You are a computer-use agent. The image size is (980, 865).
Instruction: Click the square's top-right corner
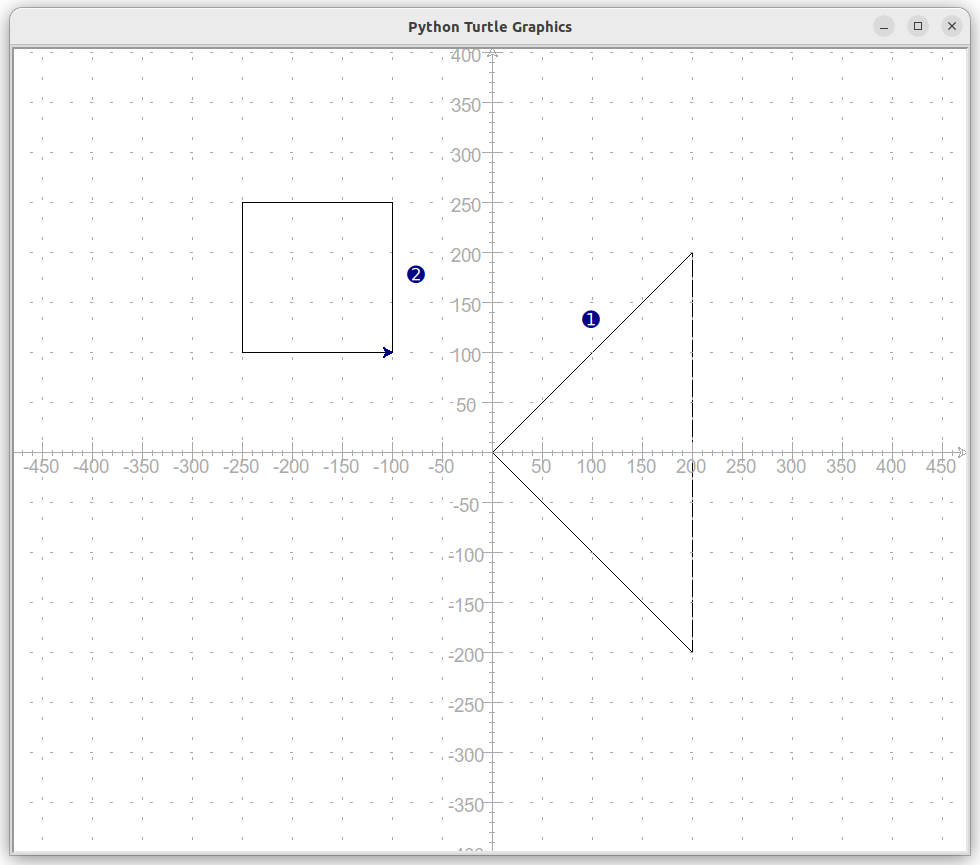392,202
